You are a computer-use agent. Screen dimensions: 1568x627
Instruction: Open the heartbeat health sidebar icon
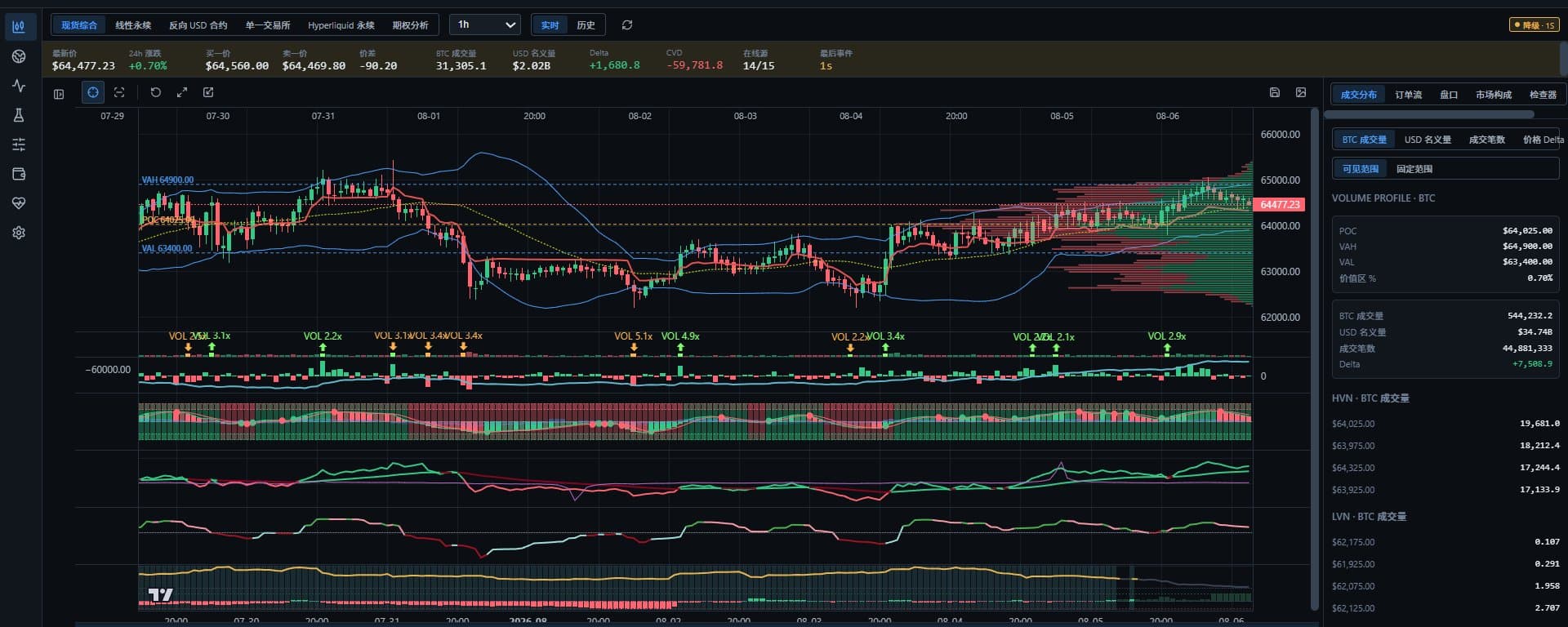[x=19, y=203]
